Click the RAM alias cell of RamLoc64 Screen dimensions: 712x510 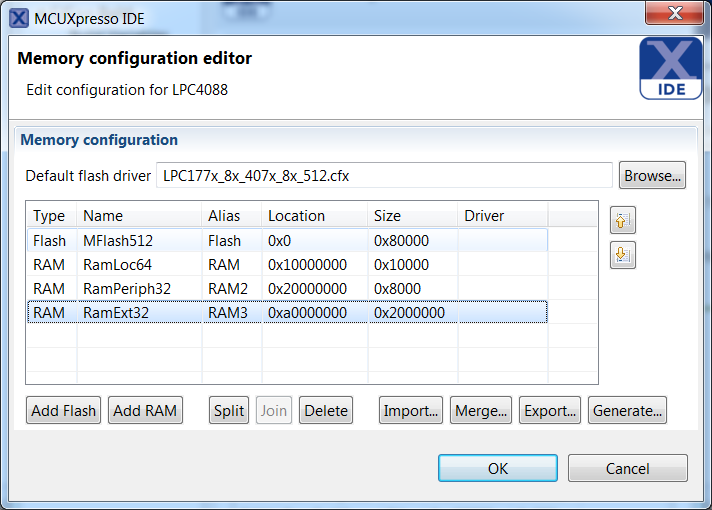click(232, 264)
